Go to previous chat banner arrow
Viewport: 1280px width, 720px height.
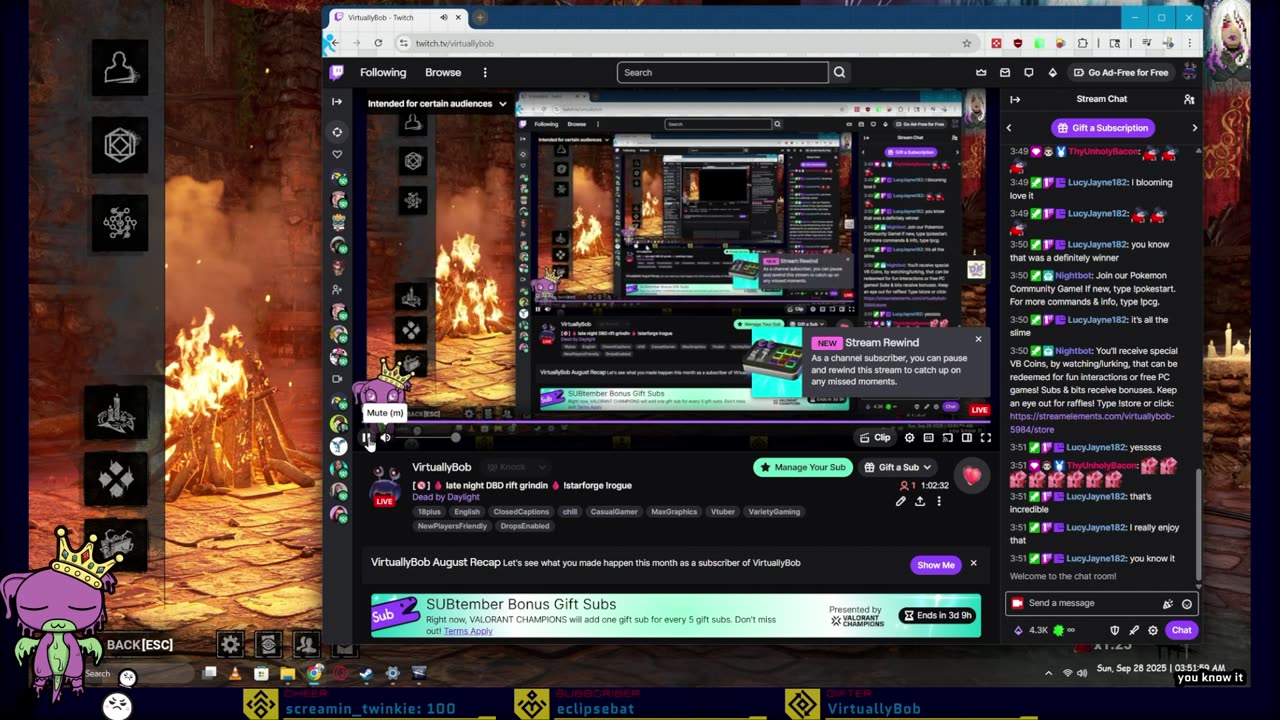pos(1009,128)
